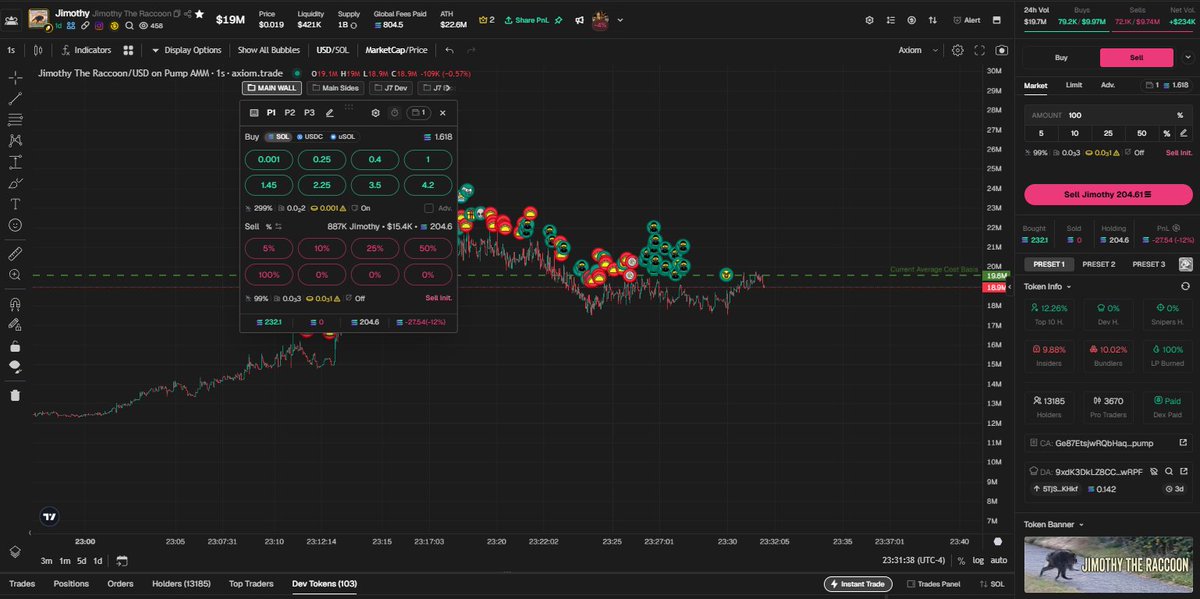Screen dimensions: 1200x599
Task: Undo the last chart action
Action: 449,50
